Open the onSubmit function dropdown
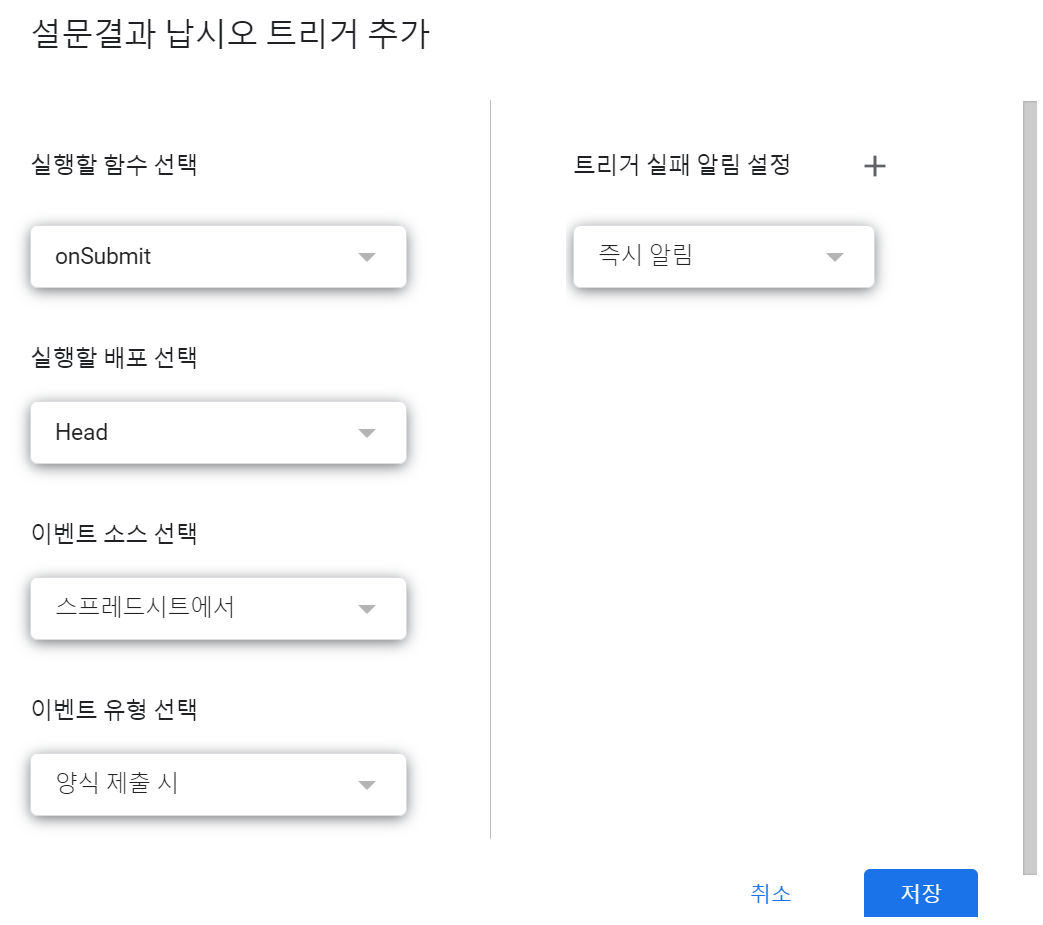 click(218, 256)
